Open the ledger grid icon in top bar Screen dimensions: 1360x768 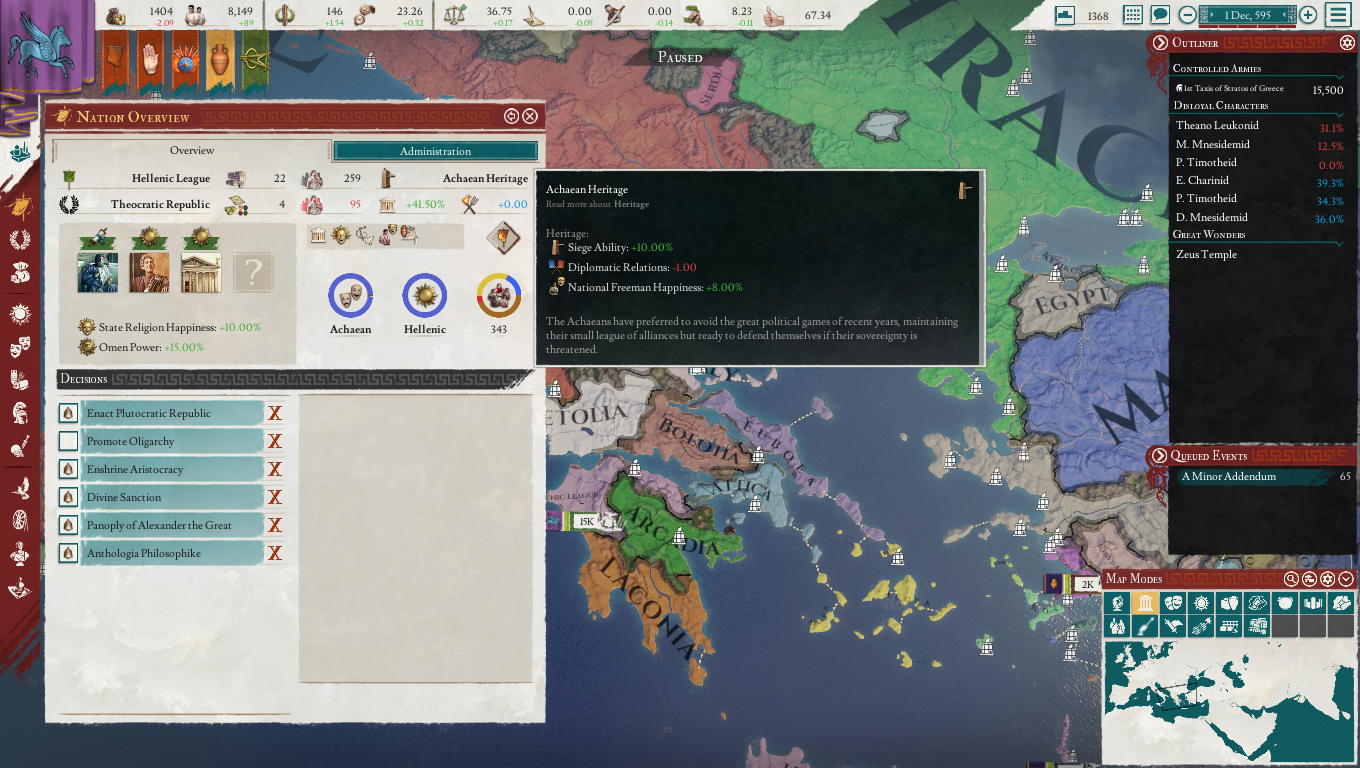pos(1132,15)
